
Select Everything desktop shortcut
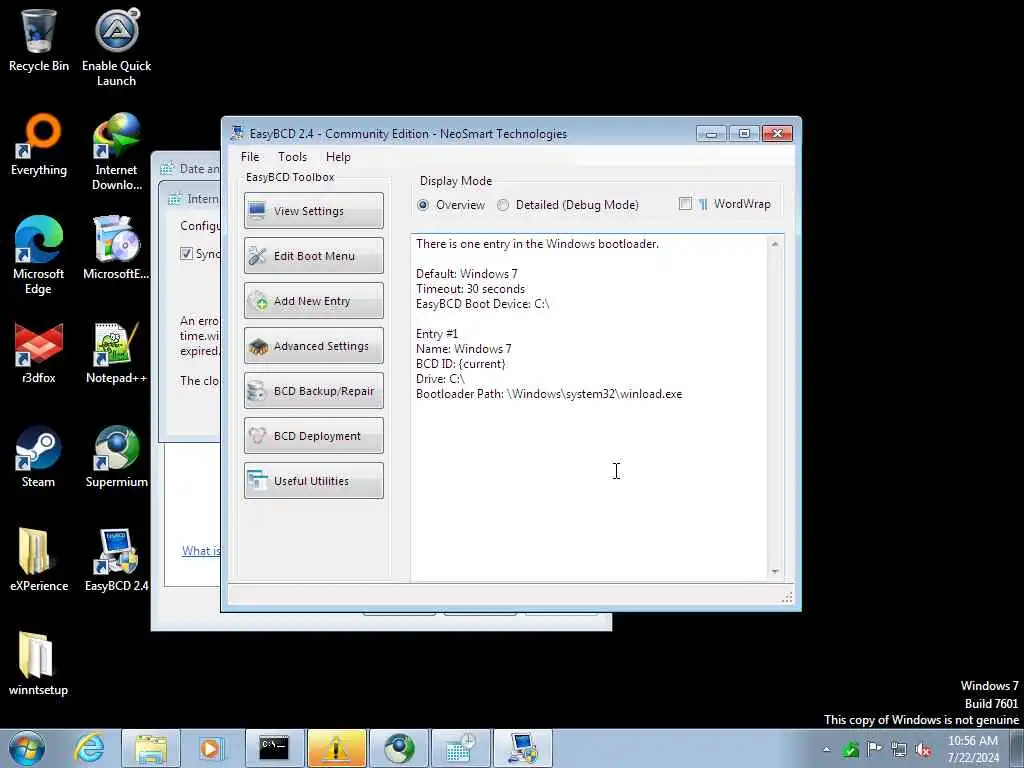[39, 145]
